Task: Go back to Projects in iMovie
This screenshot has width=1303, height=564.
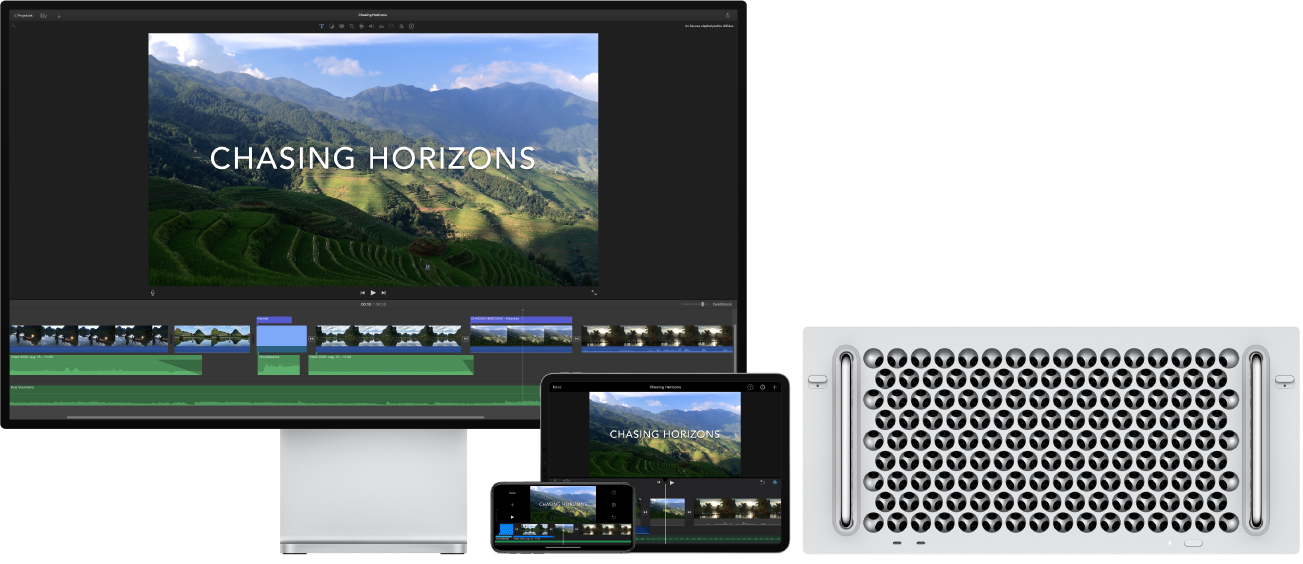Action: (x=23, y=16)
